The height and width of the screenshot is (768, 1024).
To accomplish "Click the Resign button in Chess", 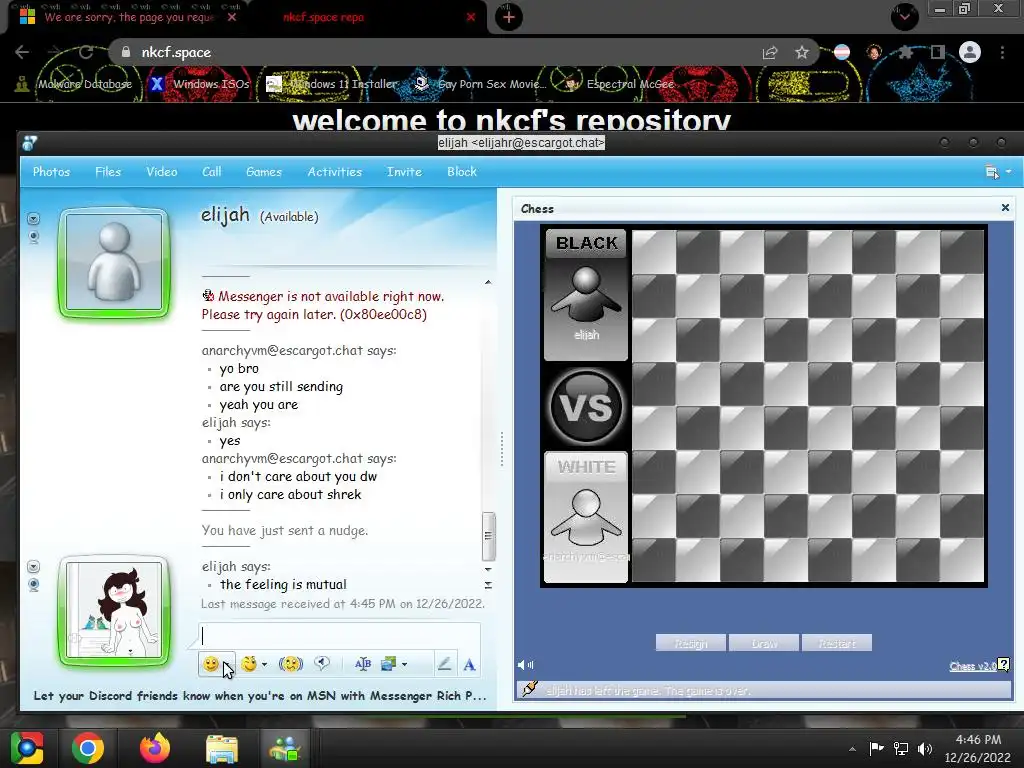I will pos(690,643).
